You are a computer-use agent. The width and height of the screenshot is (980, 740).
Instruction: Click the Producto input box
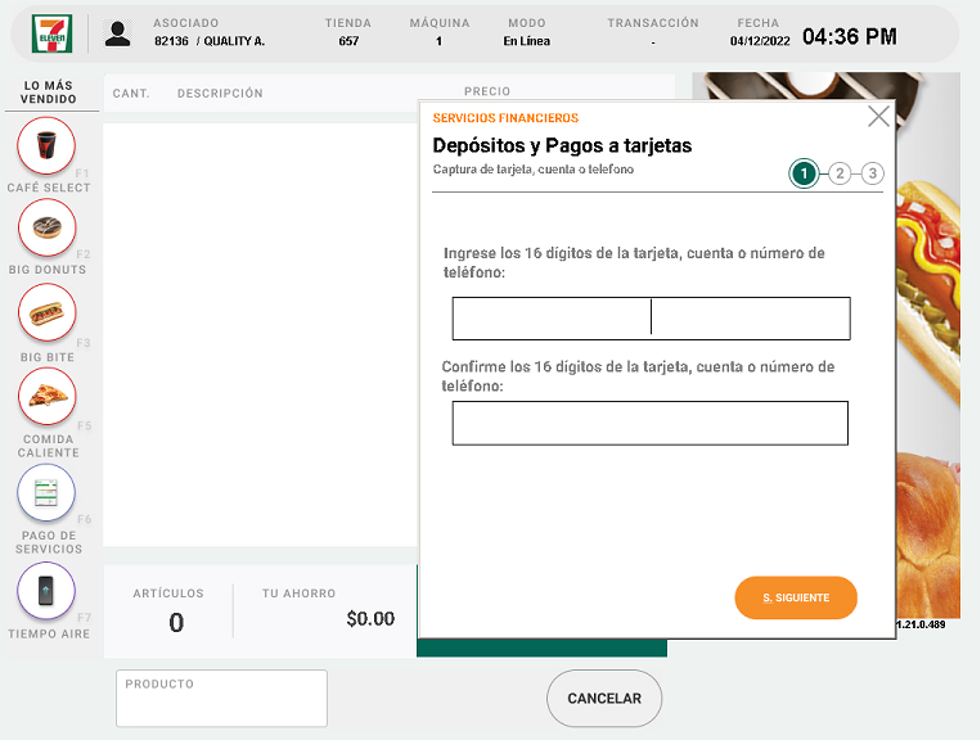(x=222, y=699)
